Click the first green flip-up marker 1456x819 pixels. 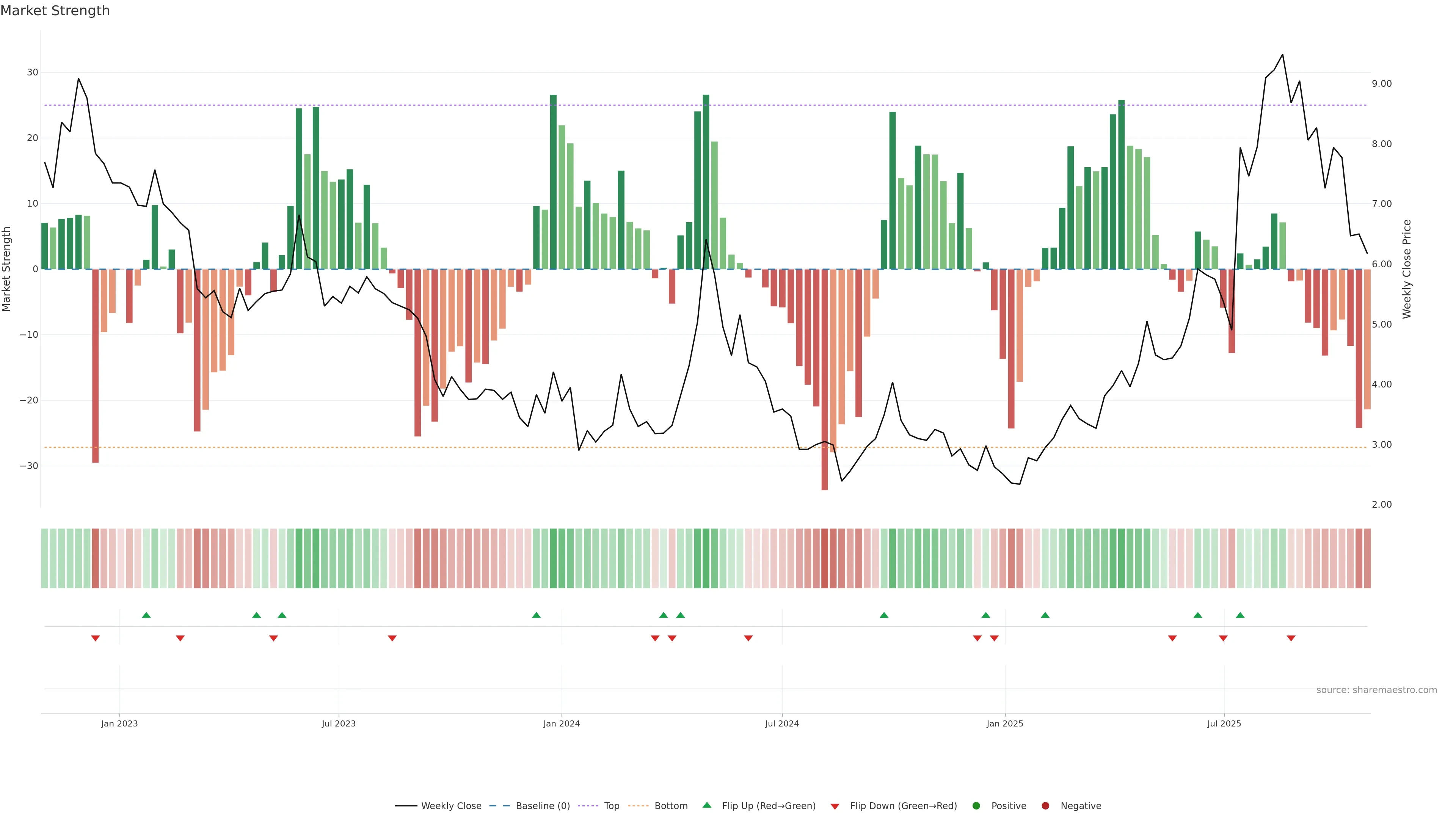(x=146, y=615)
